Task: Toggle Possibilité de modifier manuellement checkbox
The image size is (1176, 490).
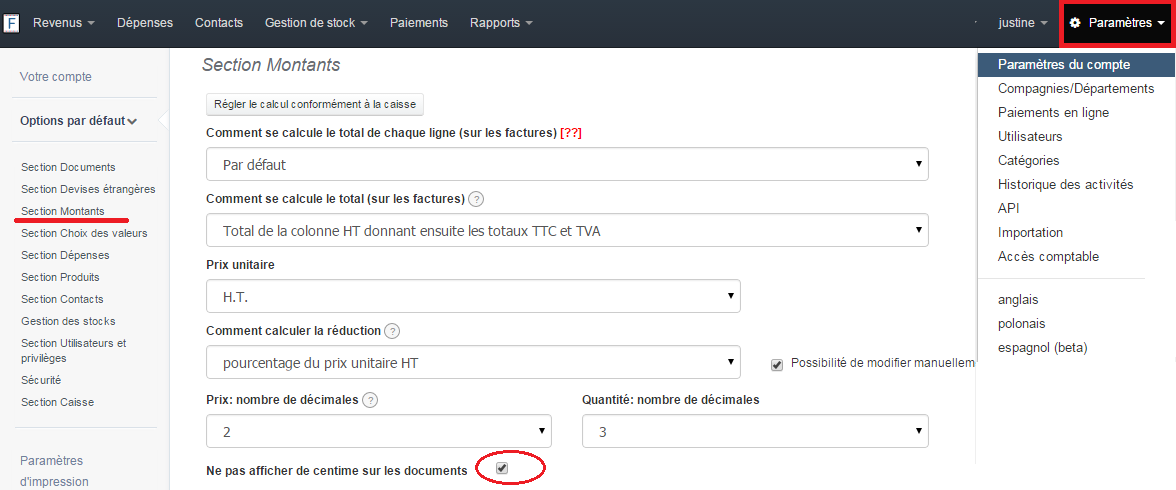Action: tap(777, 365)
